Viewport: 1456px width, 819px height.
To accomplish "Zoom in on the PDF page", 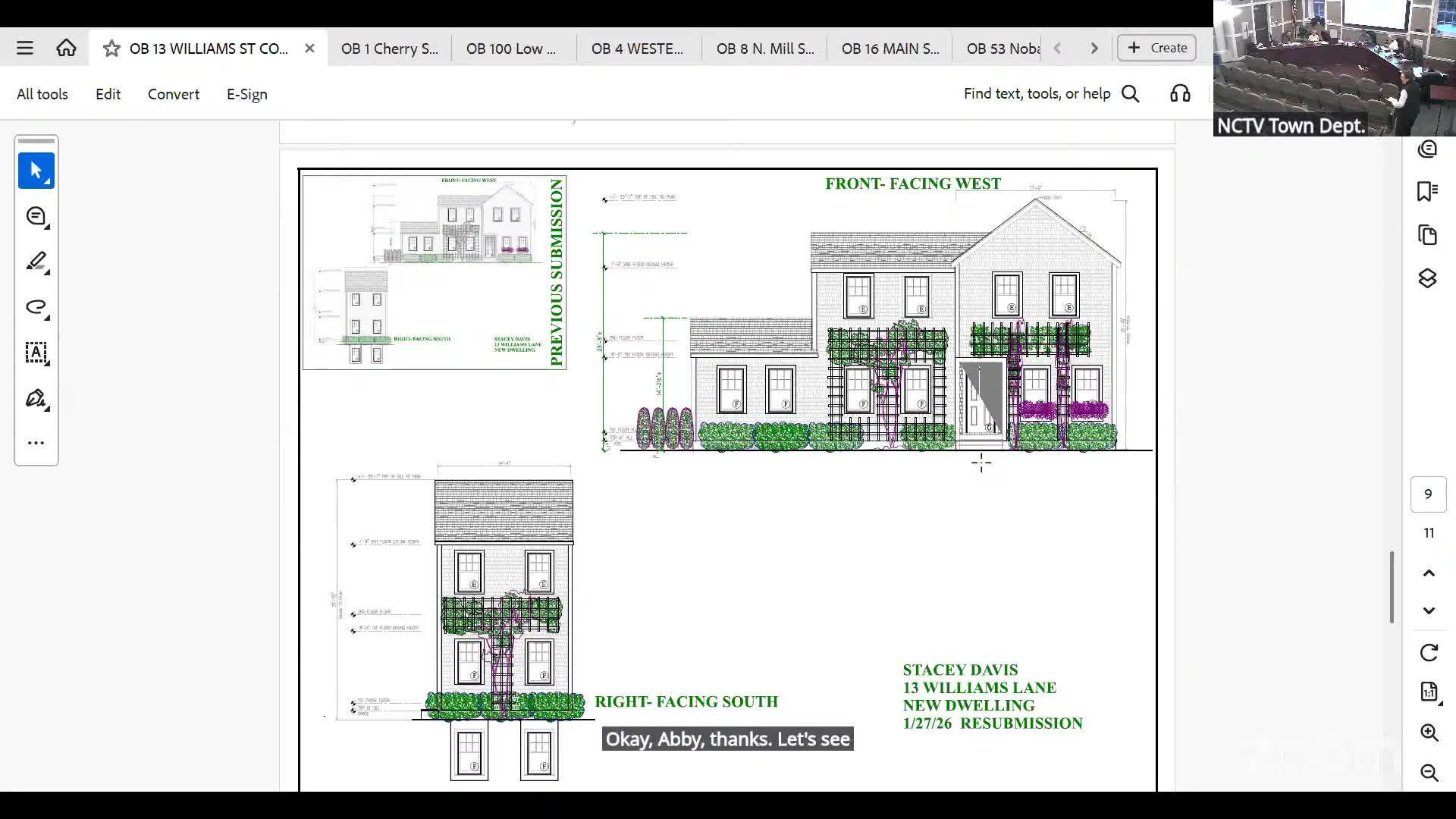I will 1429,733.
